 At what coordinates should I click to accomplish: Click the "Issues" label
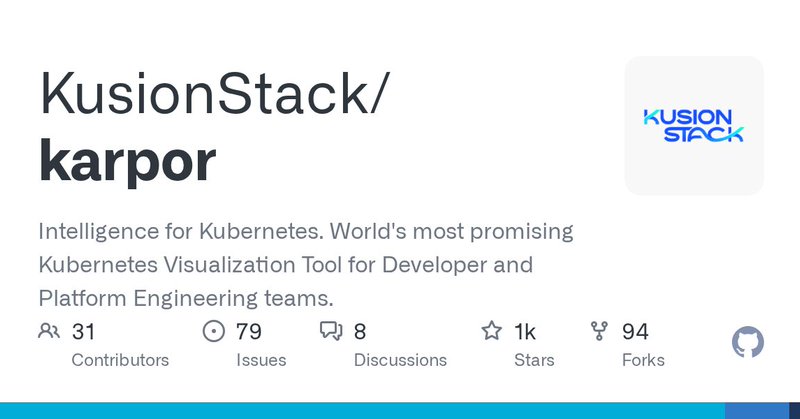pos(261,360)
